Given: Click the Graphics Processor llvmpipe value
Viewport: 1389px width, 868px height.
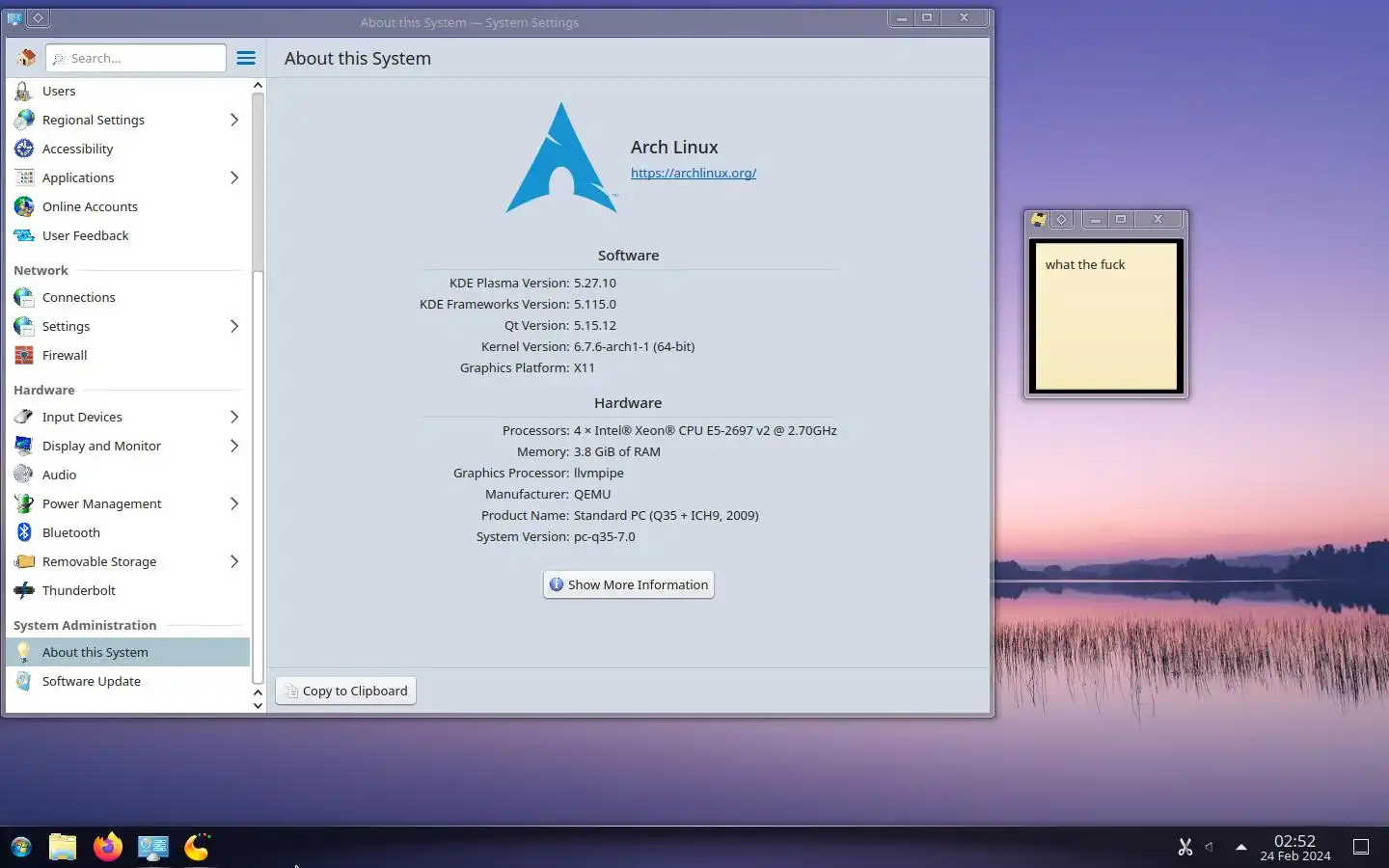Looking at the screenshot, I should (x=599, y=473).
